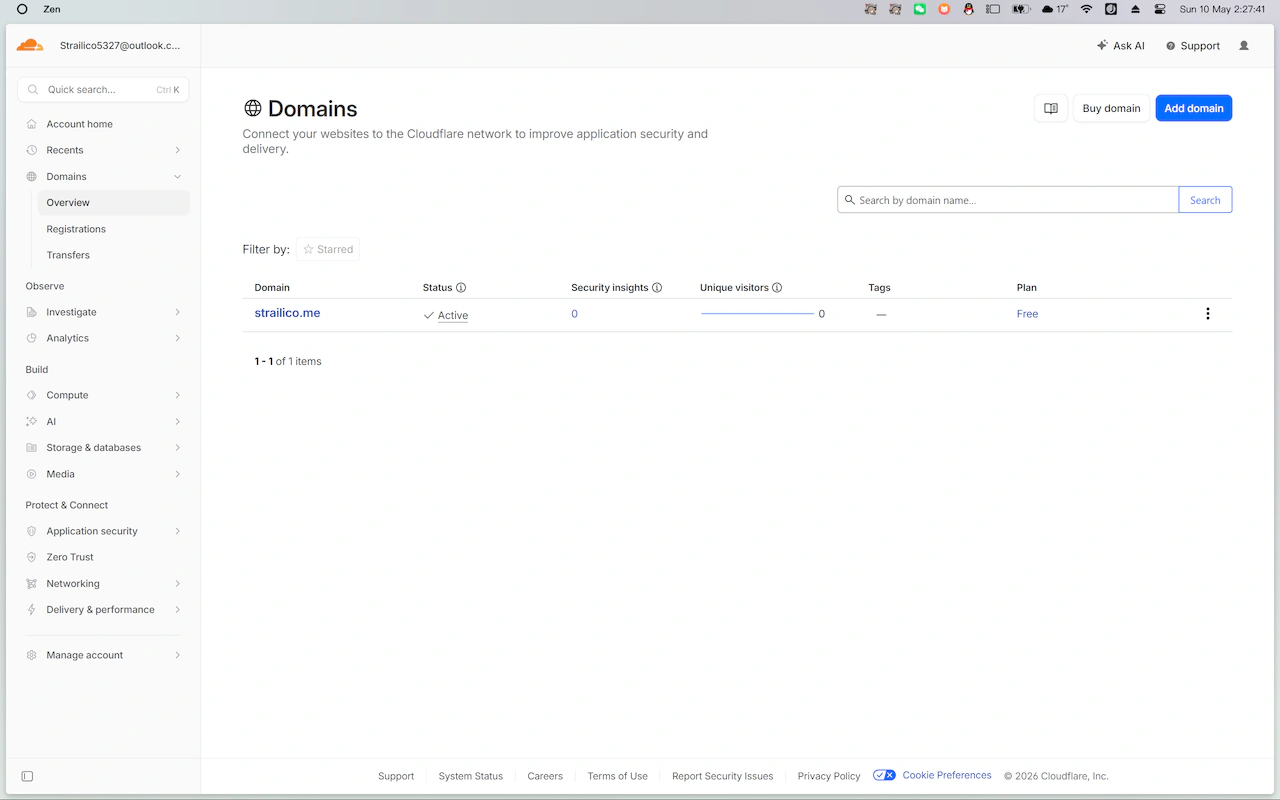The height and width of the screenshot is (800, 1280).
Task: Click the Support question mark icon
Action: tap(1170, 46)
